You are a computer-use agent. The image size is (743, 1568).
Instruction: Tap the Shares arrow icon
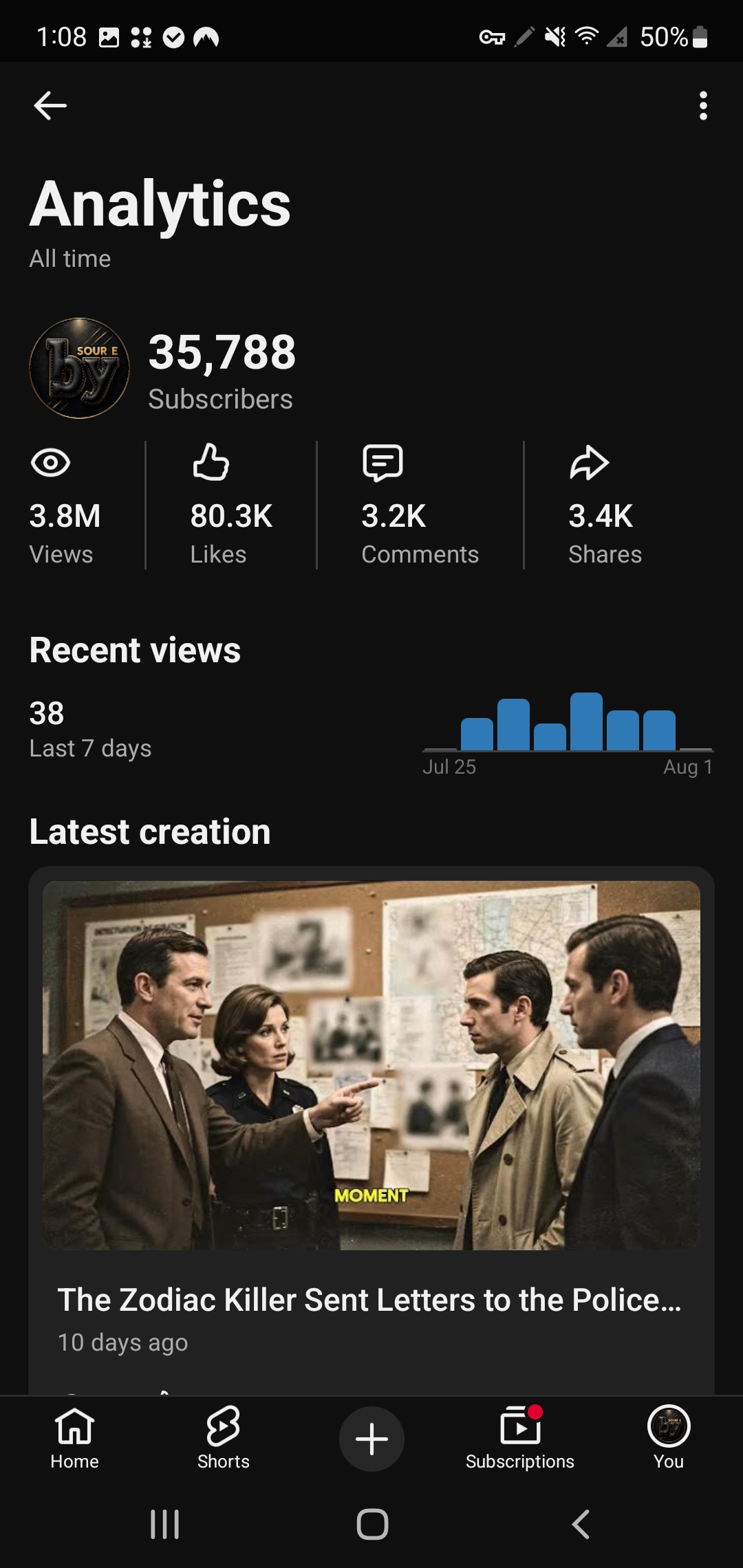(x=589, y=462)
